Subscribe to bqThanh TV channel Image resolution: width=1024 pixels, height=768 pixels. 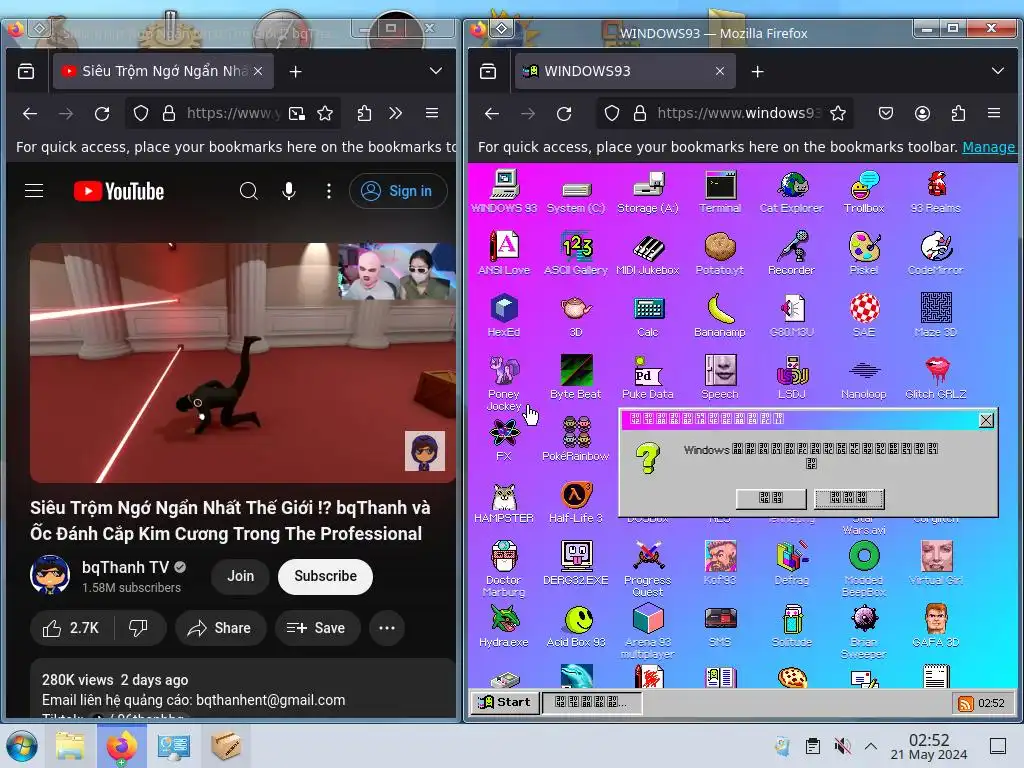[325, 576]
